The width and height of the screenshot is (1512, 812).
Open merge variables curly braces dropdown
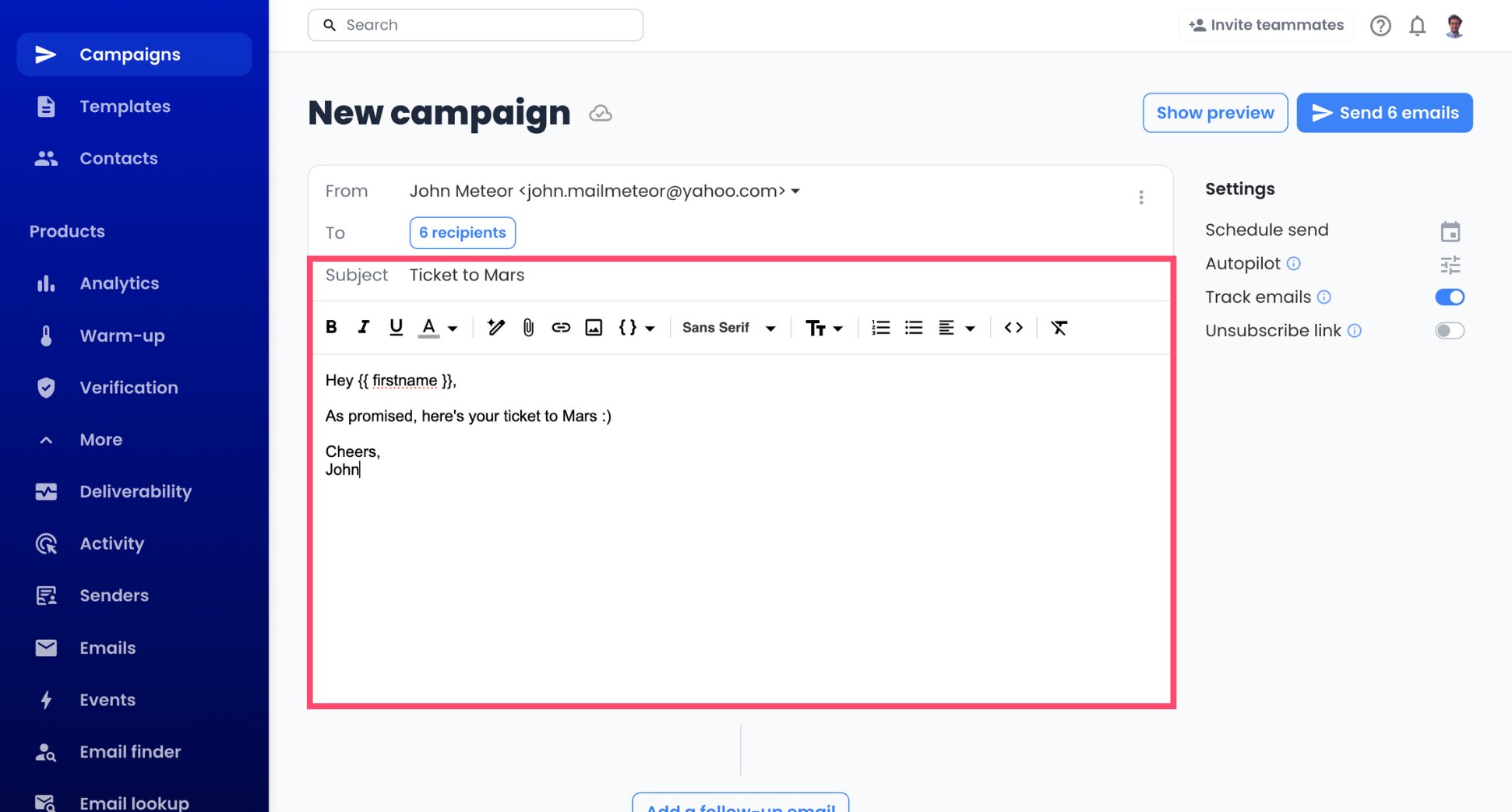tap(636, 328)
